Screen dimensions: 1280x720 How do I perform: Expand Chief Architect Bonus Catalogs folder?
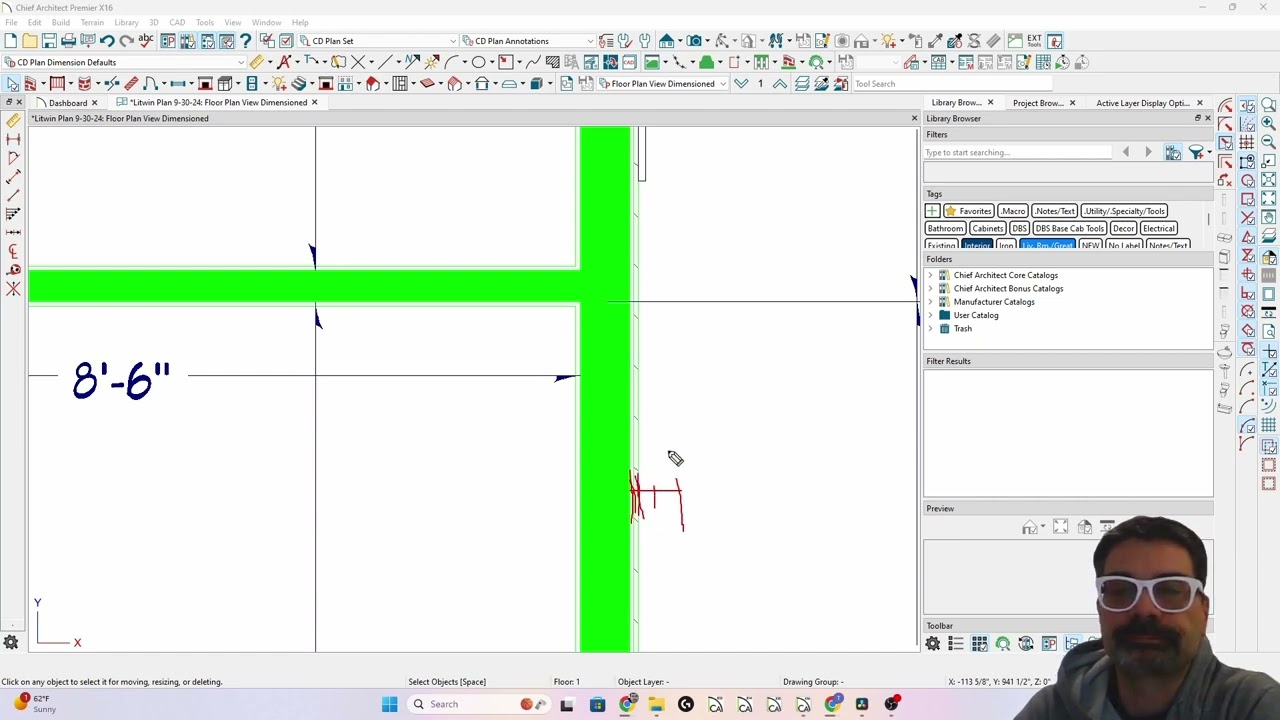tap(930, 289)
